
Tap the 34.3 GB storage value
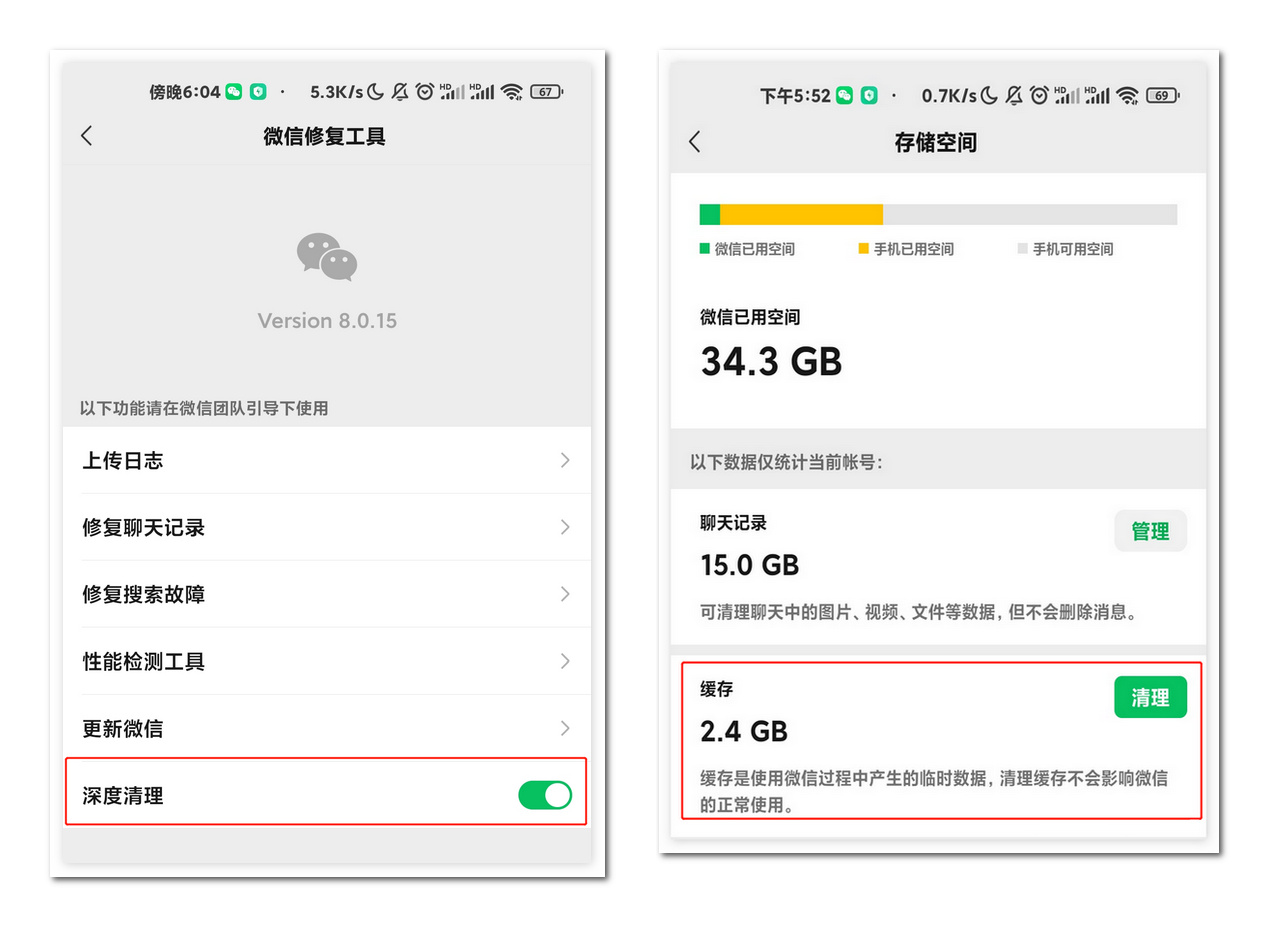(771, 361)
